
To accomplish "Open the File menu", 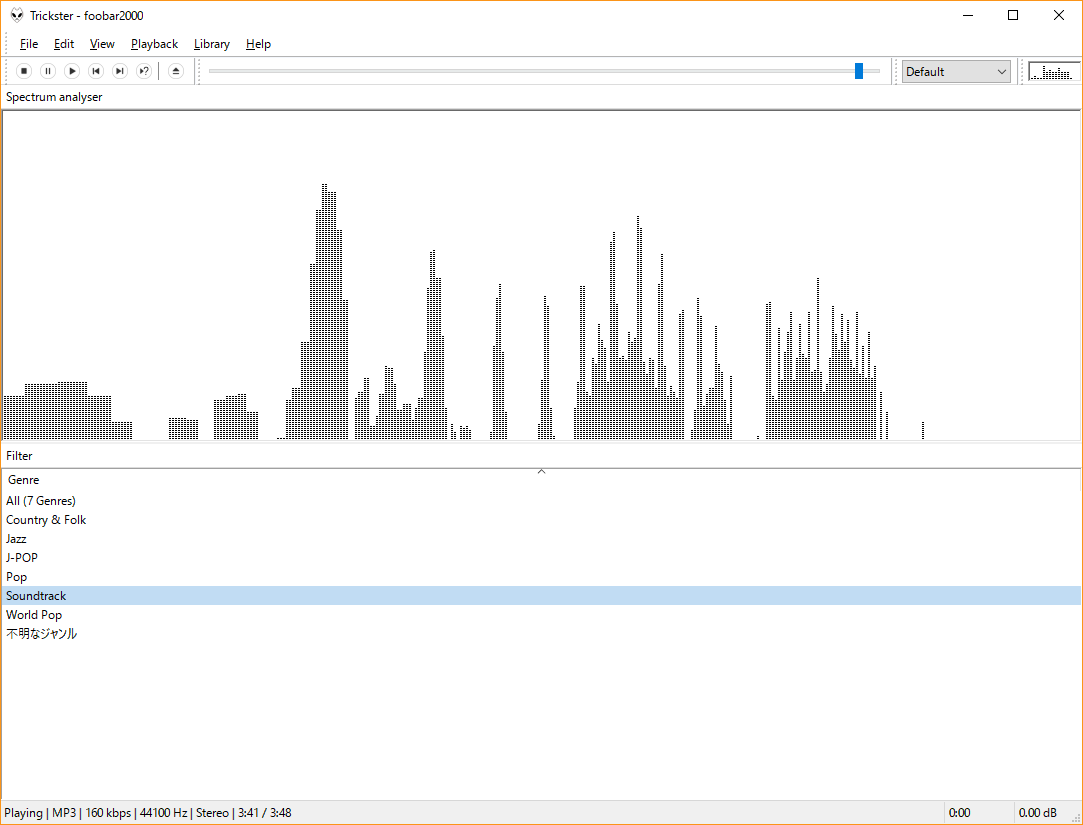I will pos(29,44).
